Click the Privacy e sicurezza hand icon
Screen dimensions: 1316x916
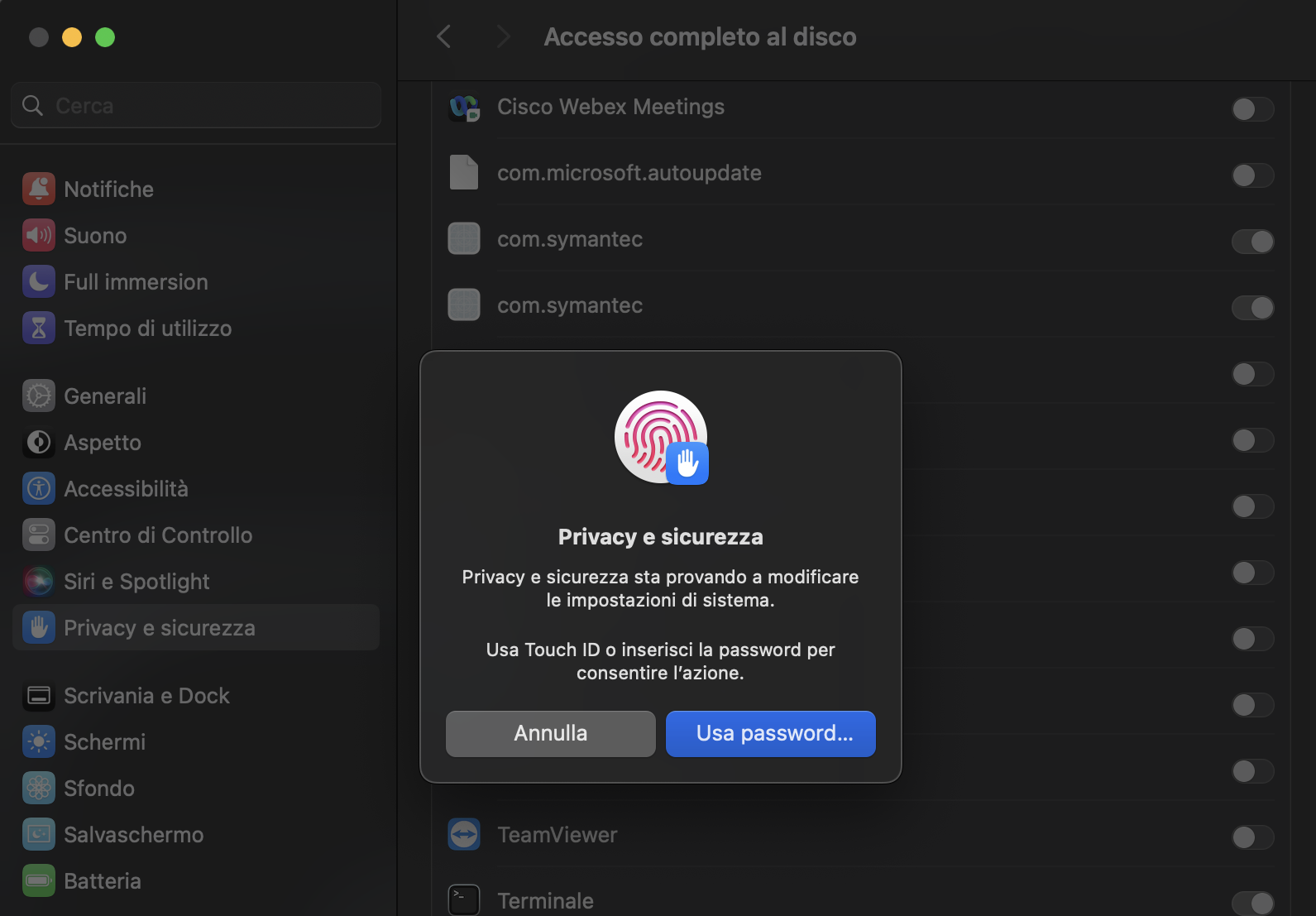tap(39, 628)
